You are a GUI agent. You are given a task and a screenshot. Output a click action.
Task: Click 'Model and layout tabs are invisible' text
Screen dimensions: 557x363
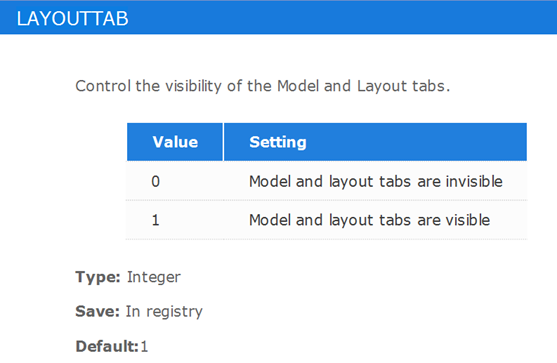(x=376, y=182)
